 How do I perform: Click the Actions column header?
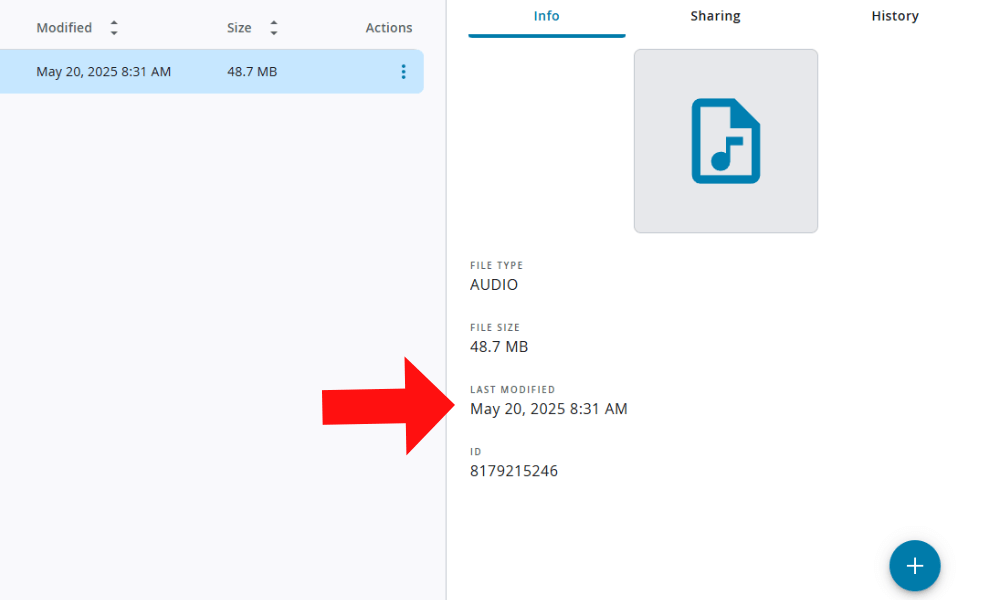coord(389,28)
